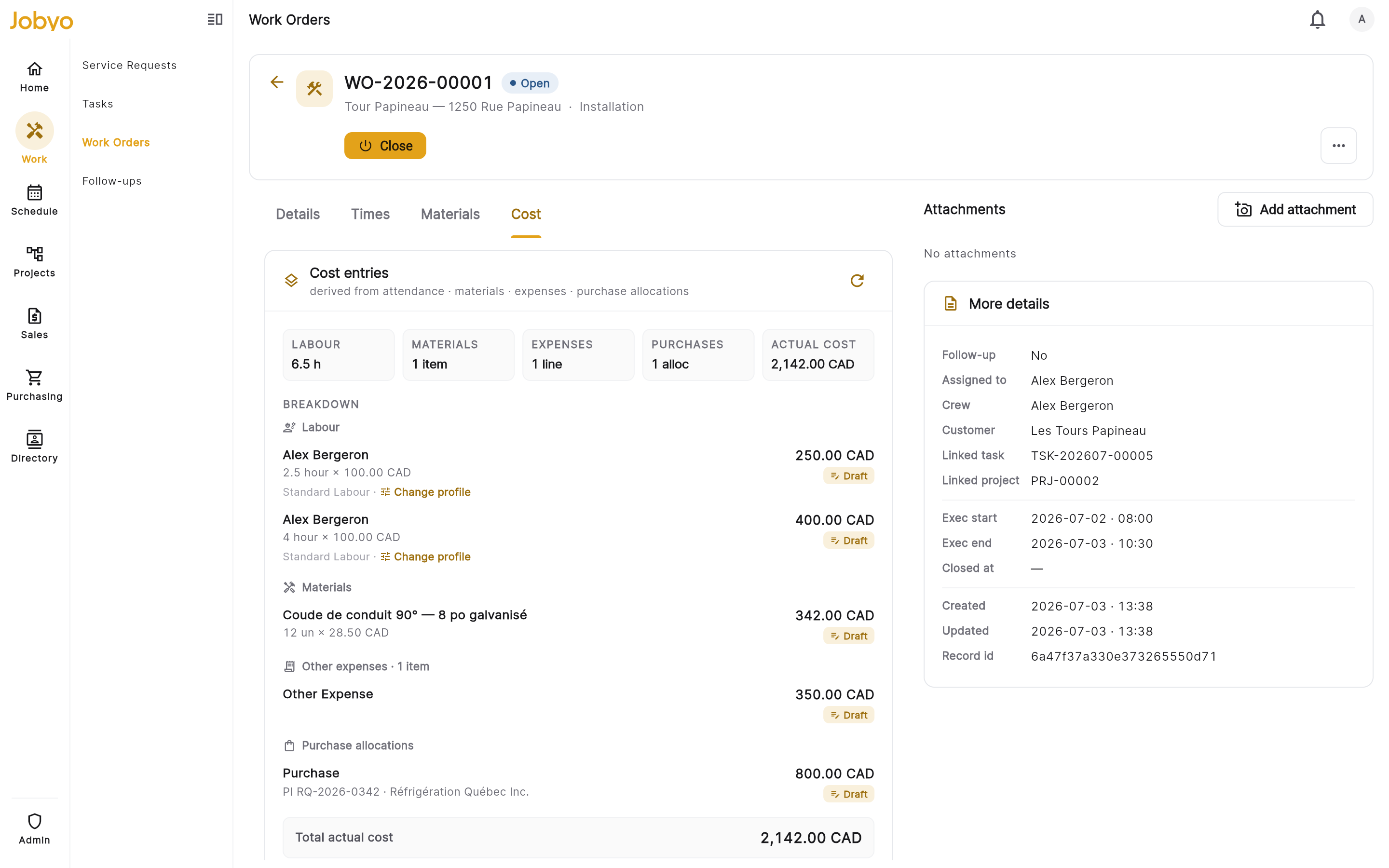Screen dimensions: 1389x868
Task: Click the Jobyo logo
Action: 41,20
